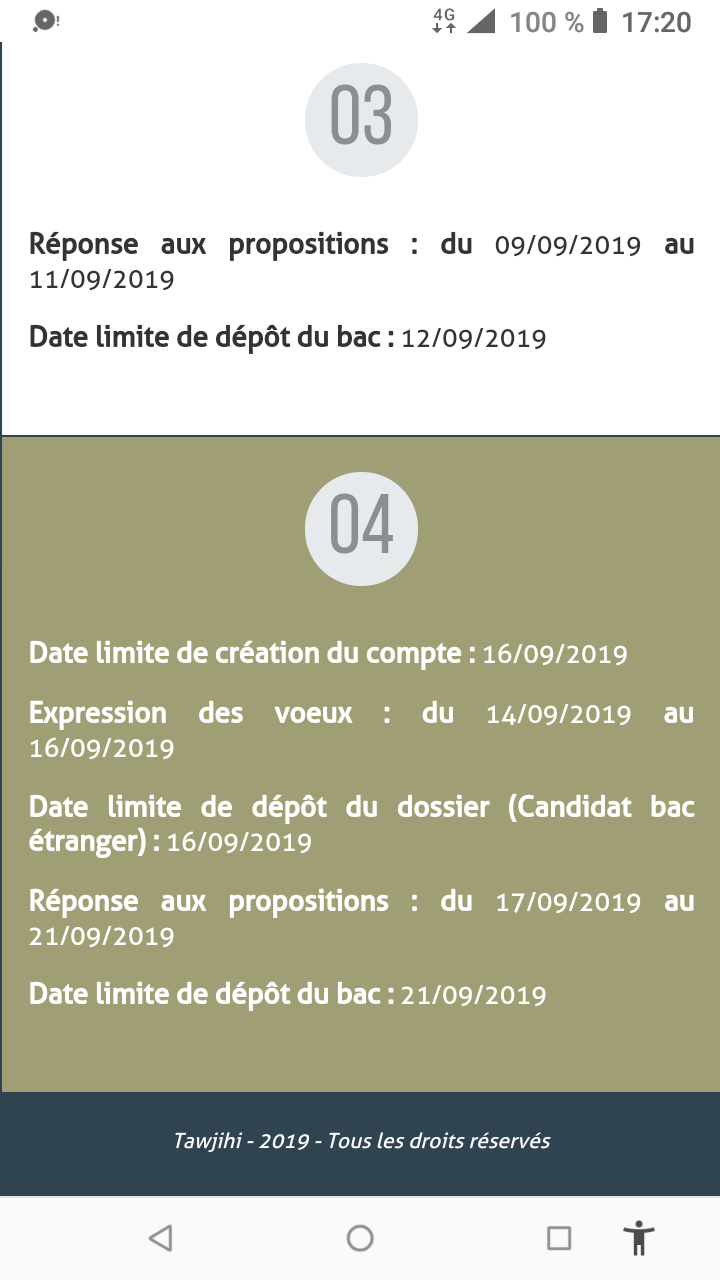The width and height of the screenshot is (720, 1280).
Task: Tap the 21/09/2019 bac deposit date
Action: click(x=474, y=995)
